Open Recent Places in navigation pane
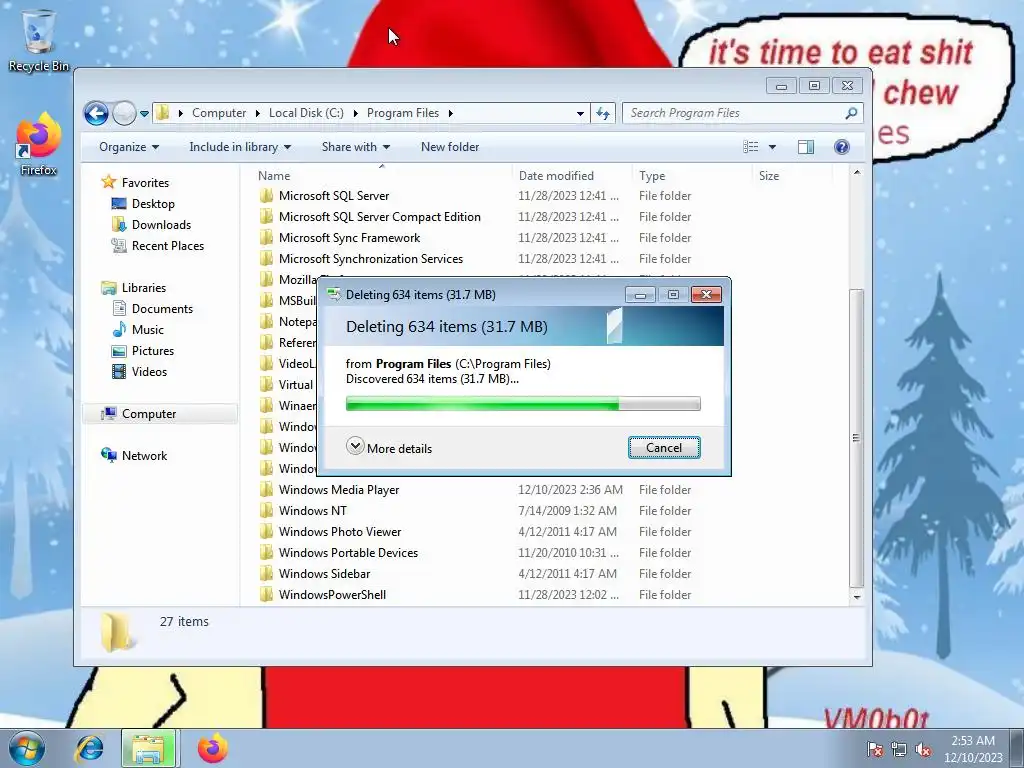 (168, 246)
